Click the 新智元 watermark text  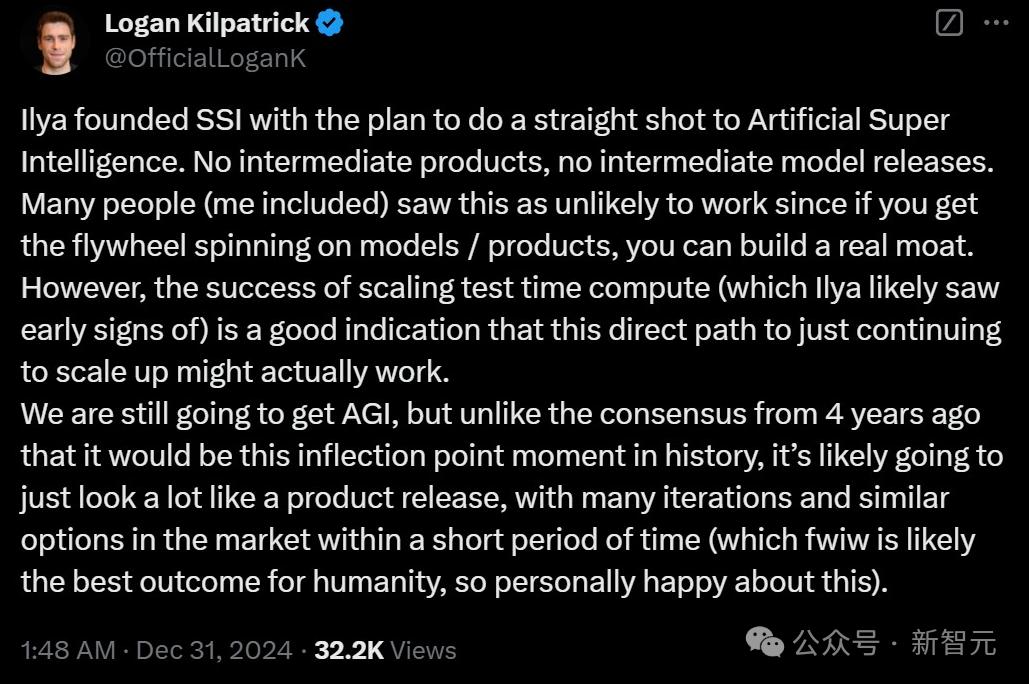pos(954,643)
